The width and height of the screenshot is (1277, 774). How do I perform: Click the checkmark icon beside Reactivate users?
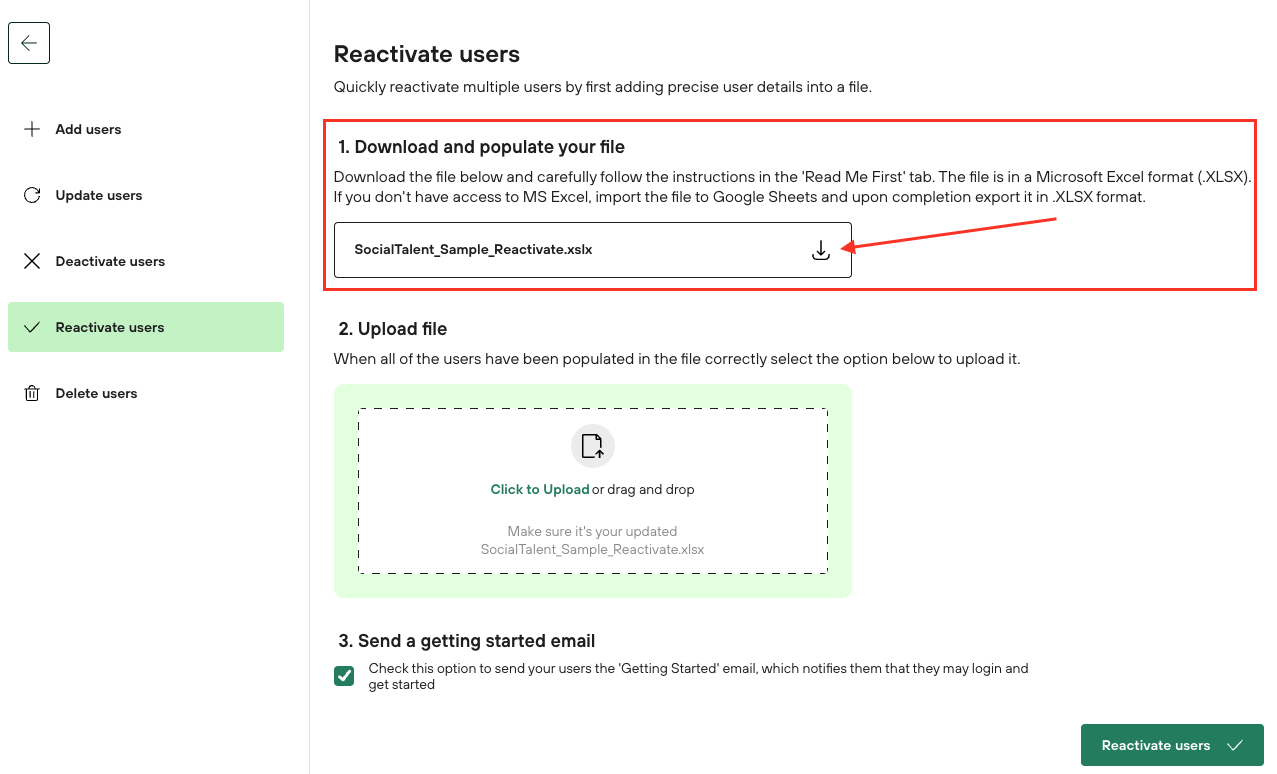pos(32,327)
